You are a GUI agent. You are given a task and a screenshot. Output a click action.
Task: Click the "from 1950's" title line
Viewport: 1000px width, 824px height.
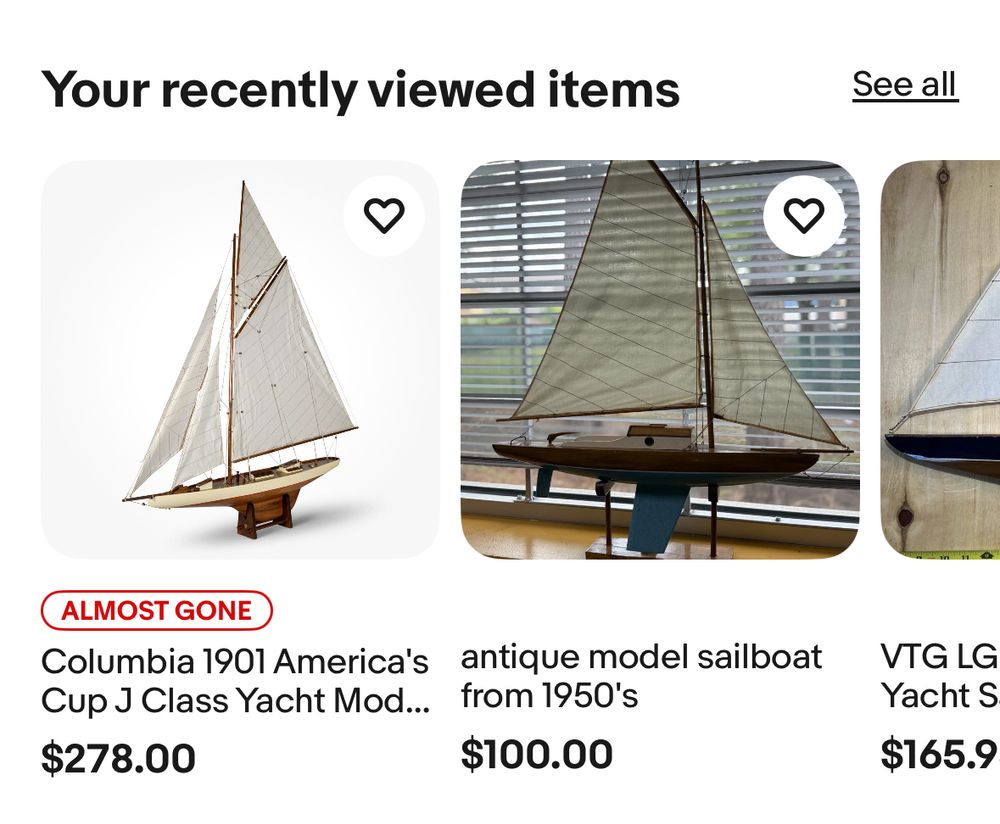coord(549,696)
